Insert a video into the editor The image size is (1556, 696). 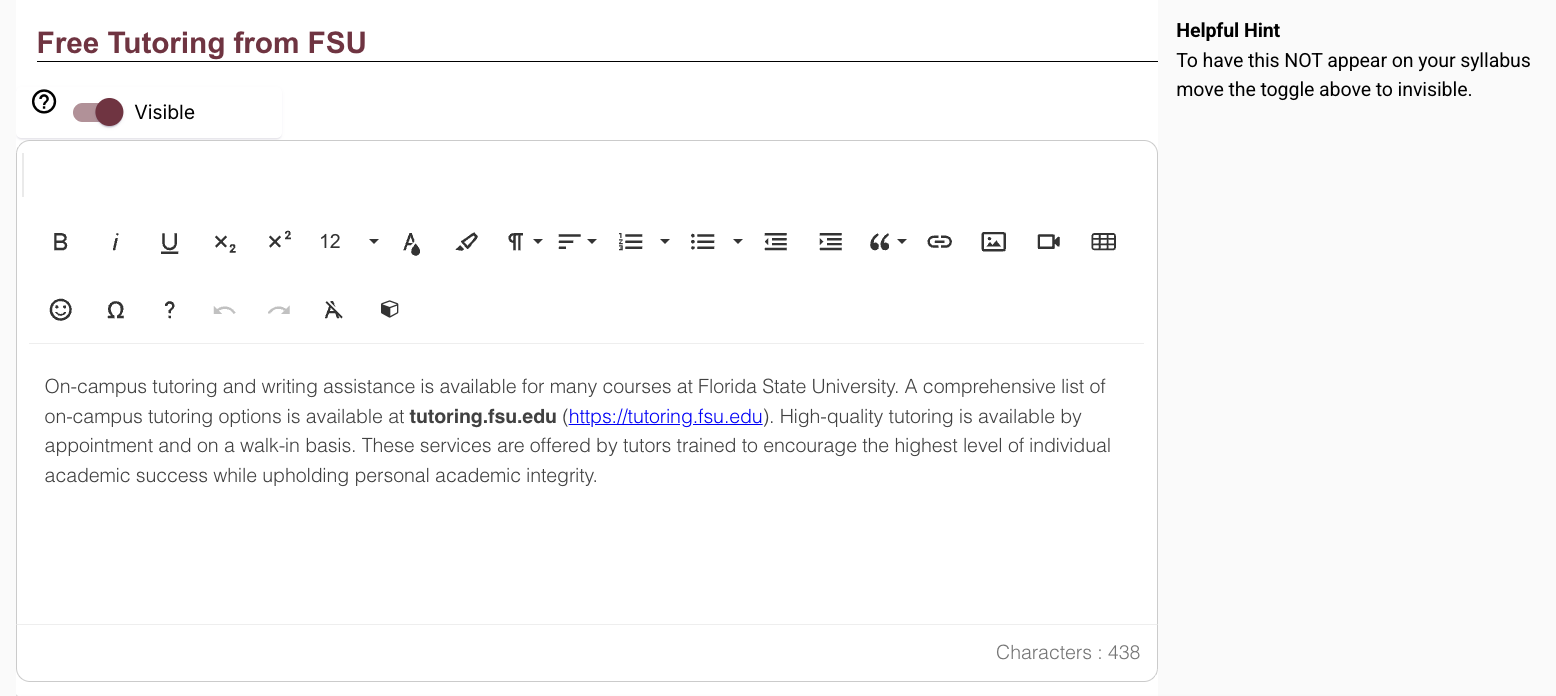coord(1048,242)
